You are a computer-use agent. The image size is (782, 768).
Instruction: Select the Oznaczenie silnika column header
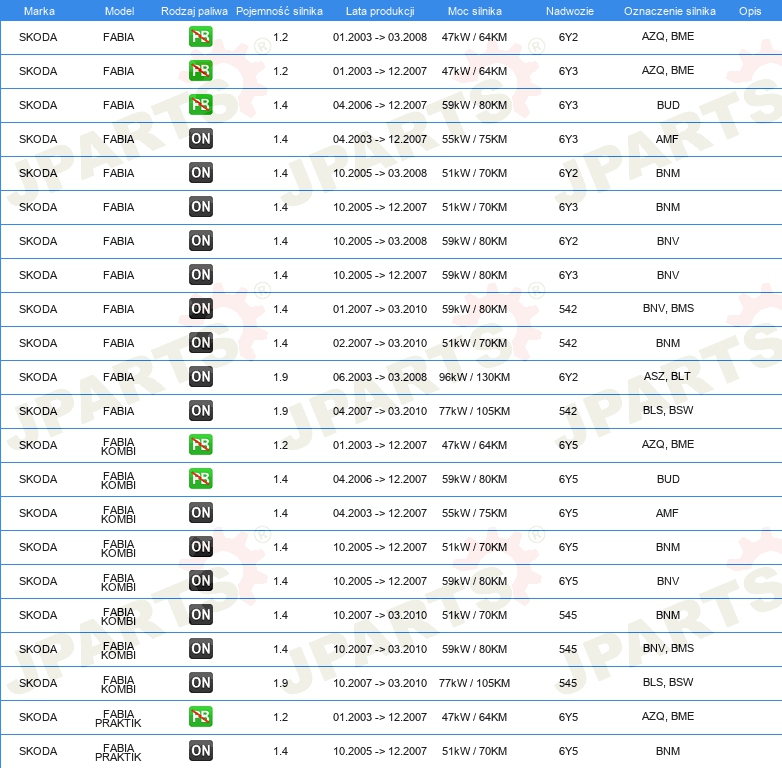669,11
